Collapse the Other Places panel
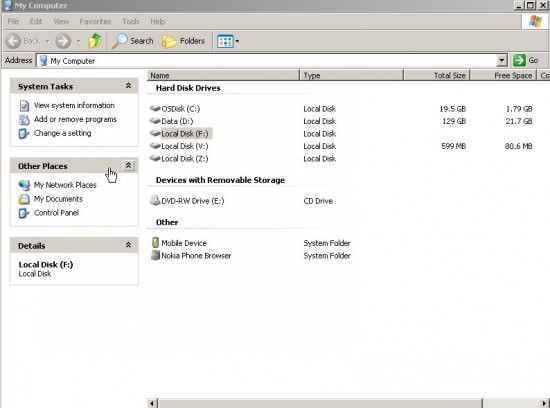The image size is (550, 408). pos(128,165)
